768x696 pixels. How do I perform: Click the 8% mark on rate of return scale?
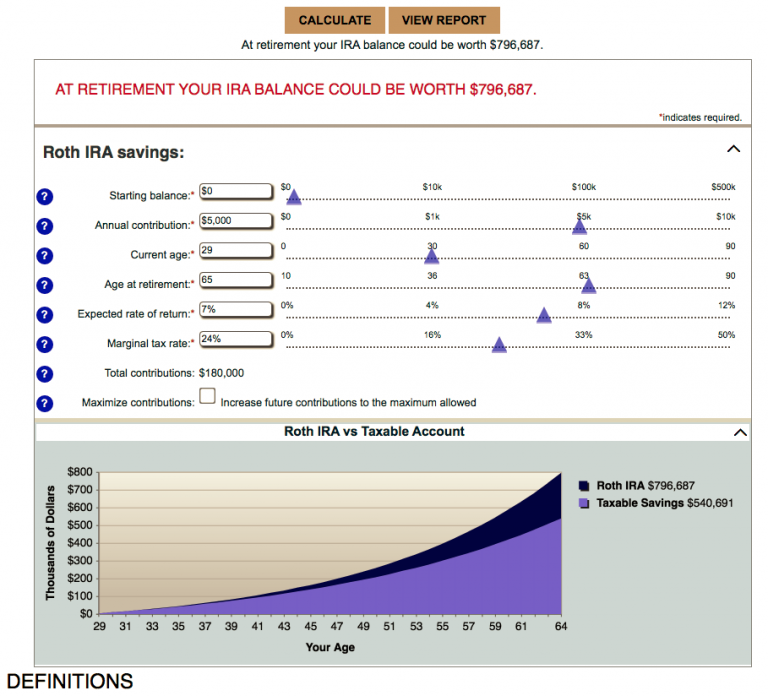[x=584, y=305]
